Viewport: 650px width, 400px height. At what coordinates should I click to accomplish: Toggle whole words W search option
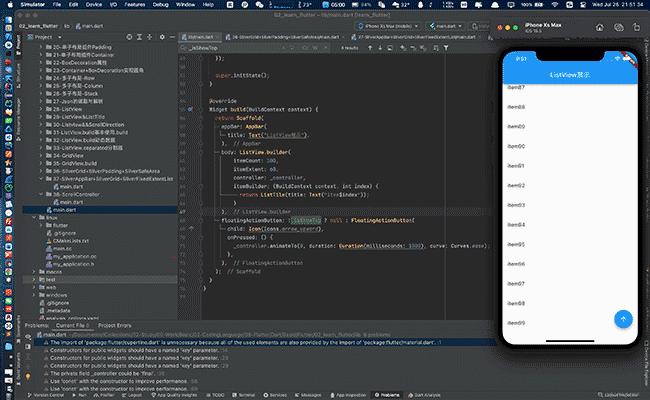315,48
